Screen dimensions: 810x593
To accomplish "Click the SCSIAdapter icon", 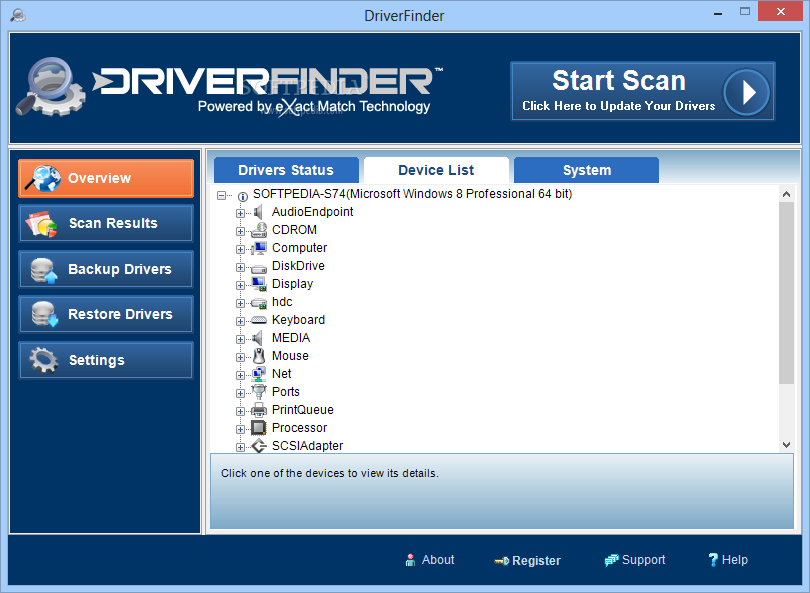I will pyautogui.click(x=259, y=446).
